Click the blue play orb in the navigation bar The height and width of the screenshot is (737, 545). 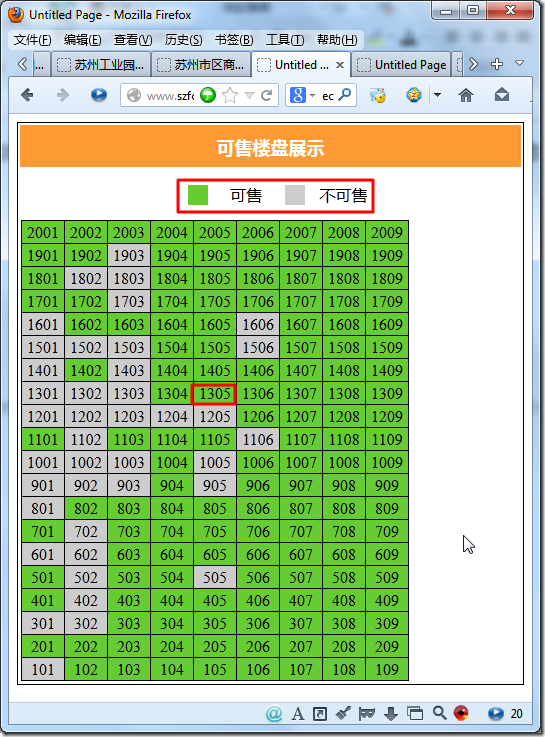click(99, 95)
